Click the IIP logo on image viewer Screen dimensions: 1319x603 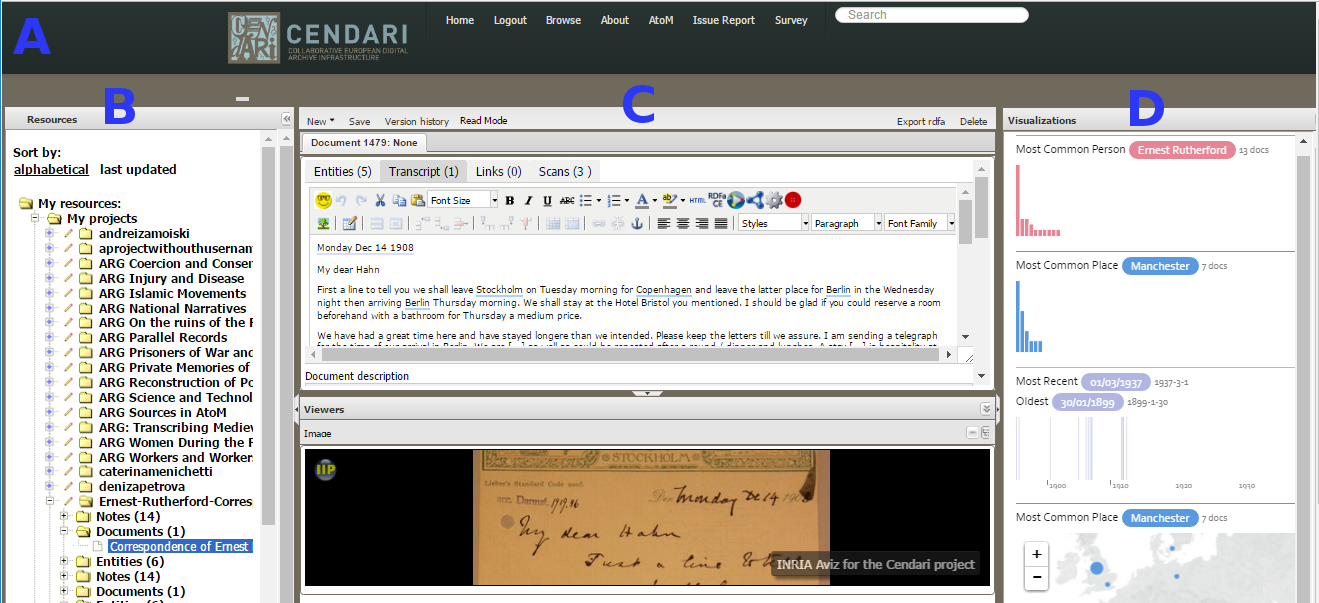click(325, 469)
